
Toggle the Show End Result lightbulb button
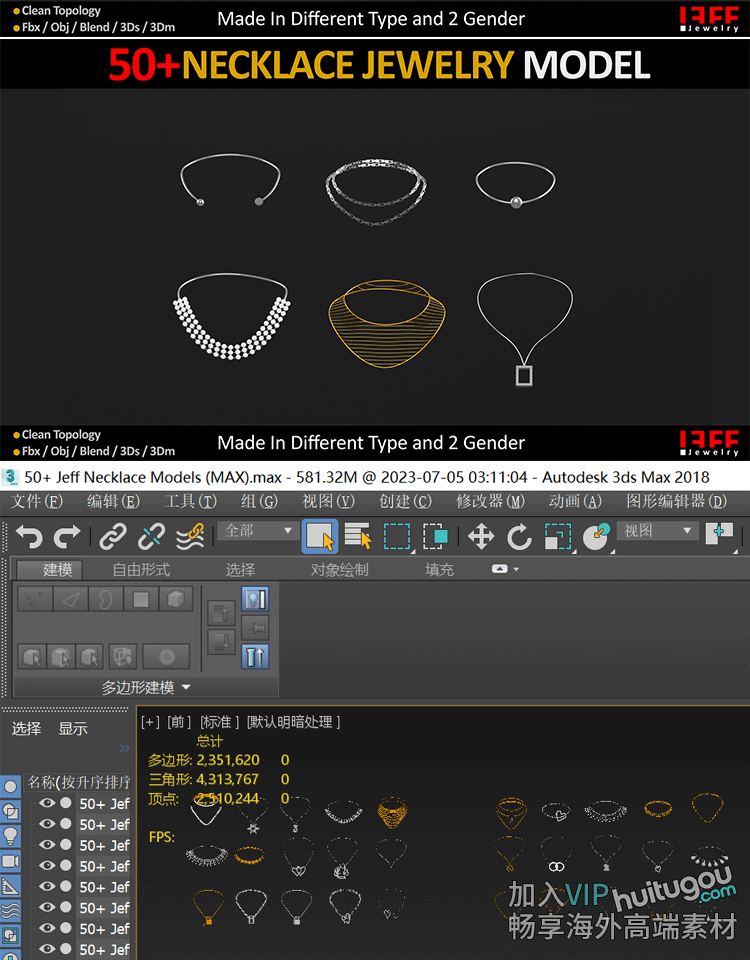[x=255, y=598]
